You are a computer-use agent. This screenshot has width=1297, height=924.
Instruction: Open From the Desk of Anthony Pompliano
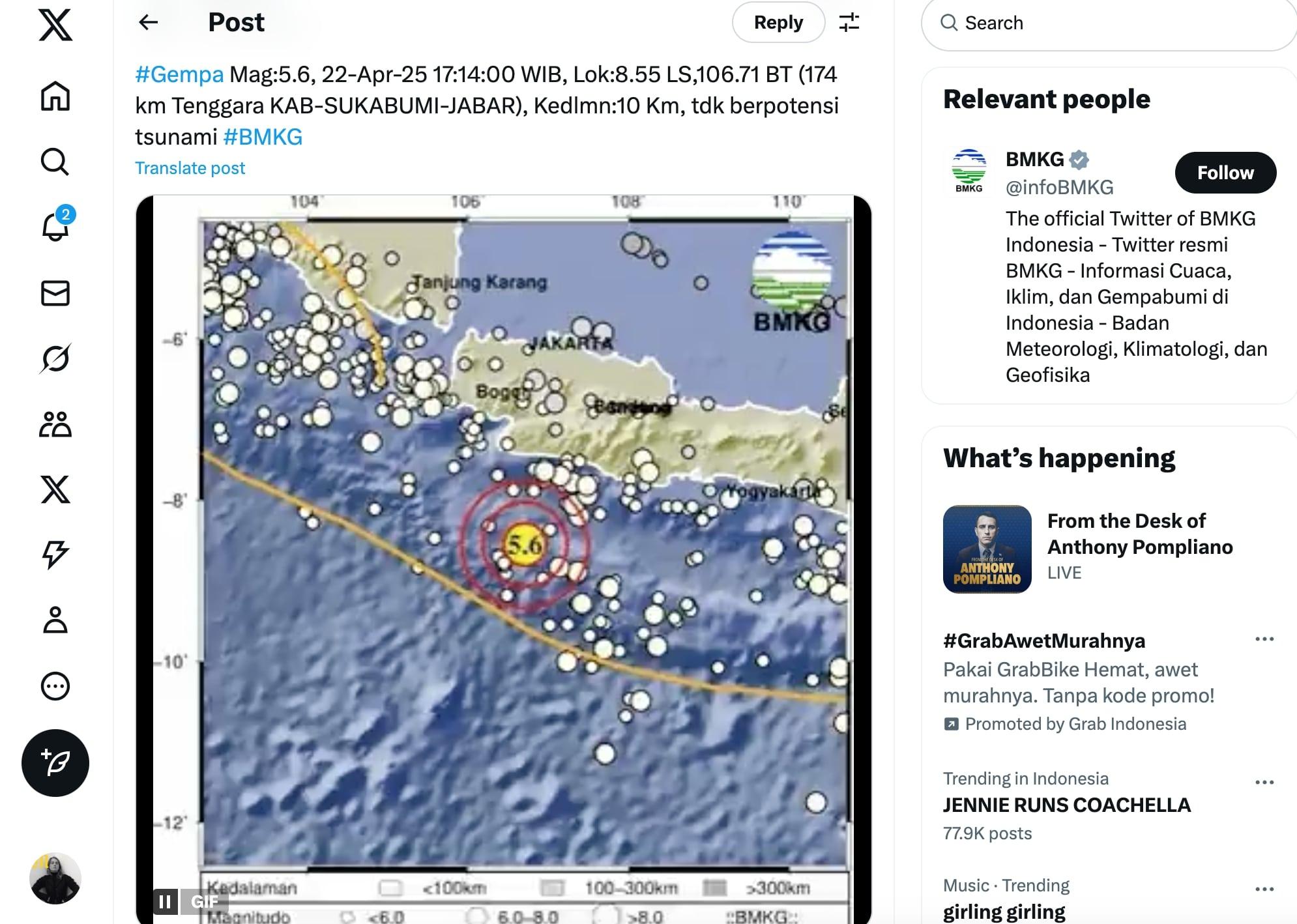[x=1140, y=534]
